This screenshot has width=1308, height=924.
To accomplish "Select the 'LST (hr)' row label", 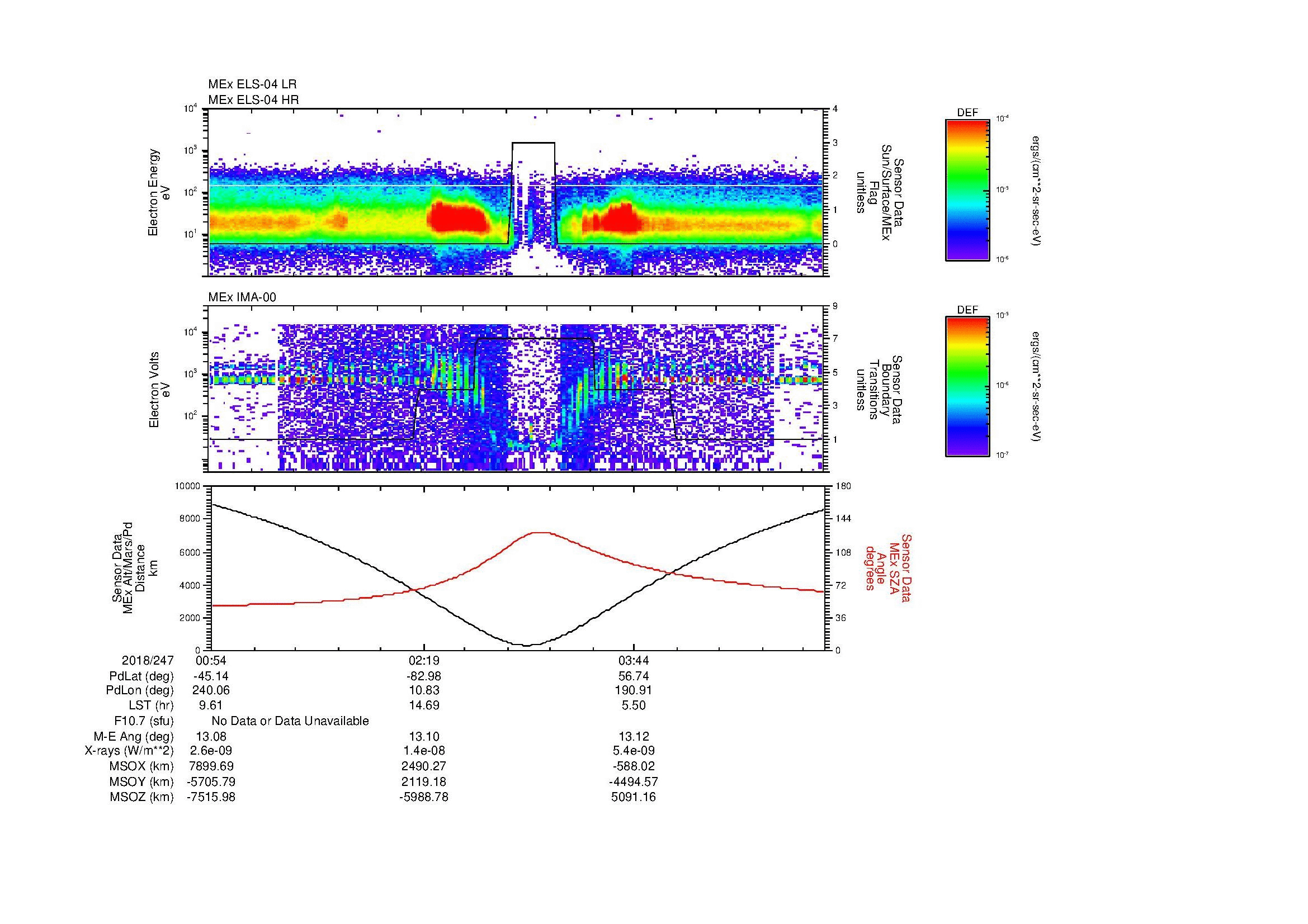I will (151, 705).
